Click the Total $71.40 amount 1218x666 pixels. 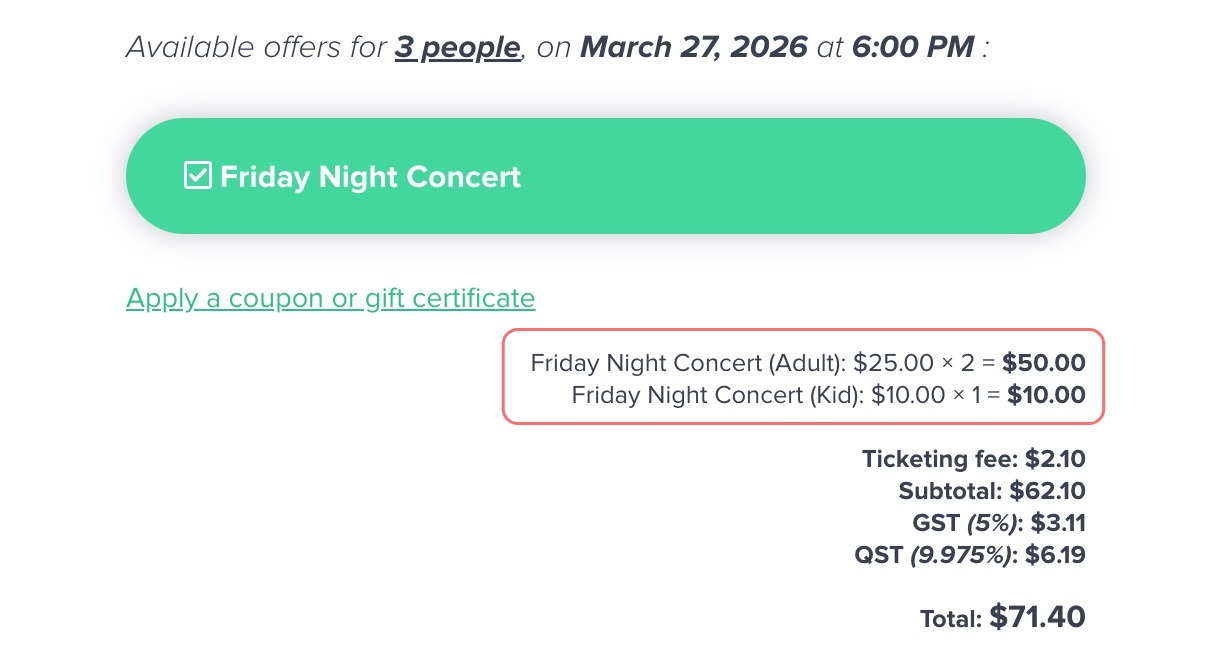[1037, 617]
